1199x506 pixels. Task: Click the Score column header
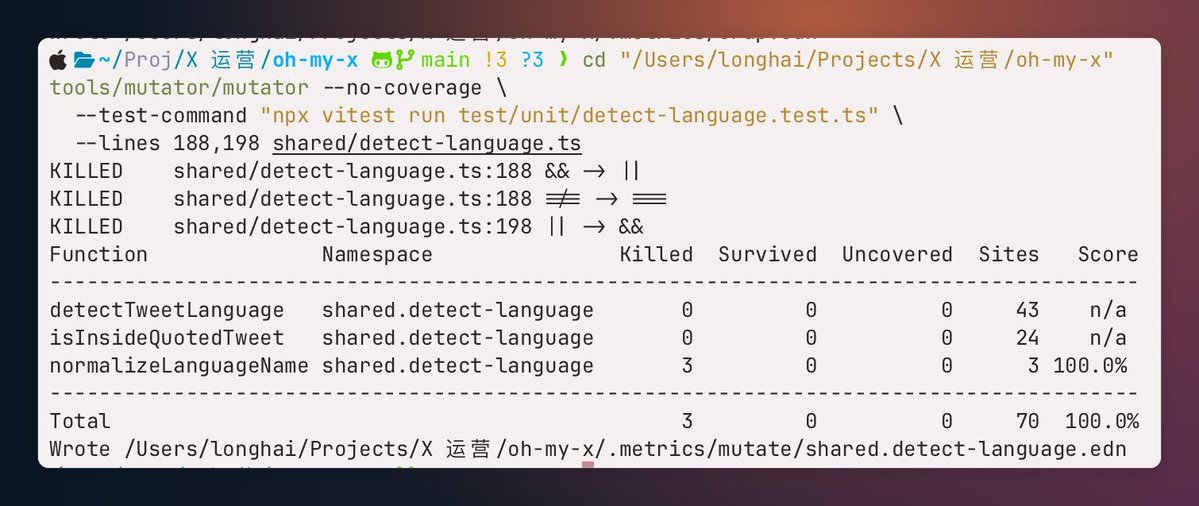(x=1108, y=255)
